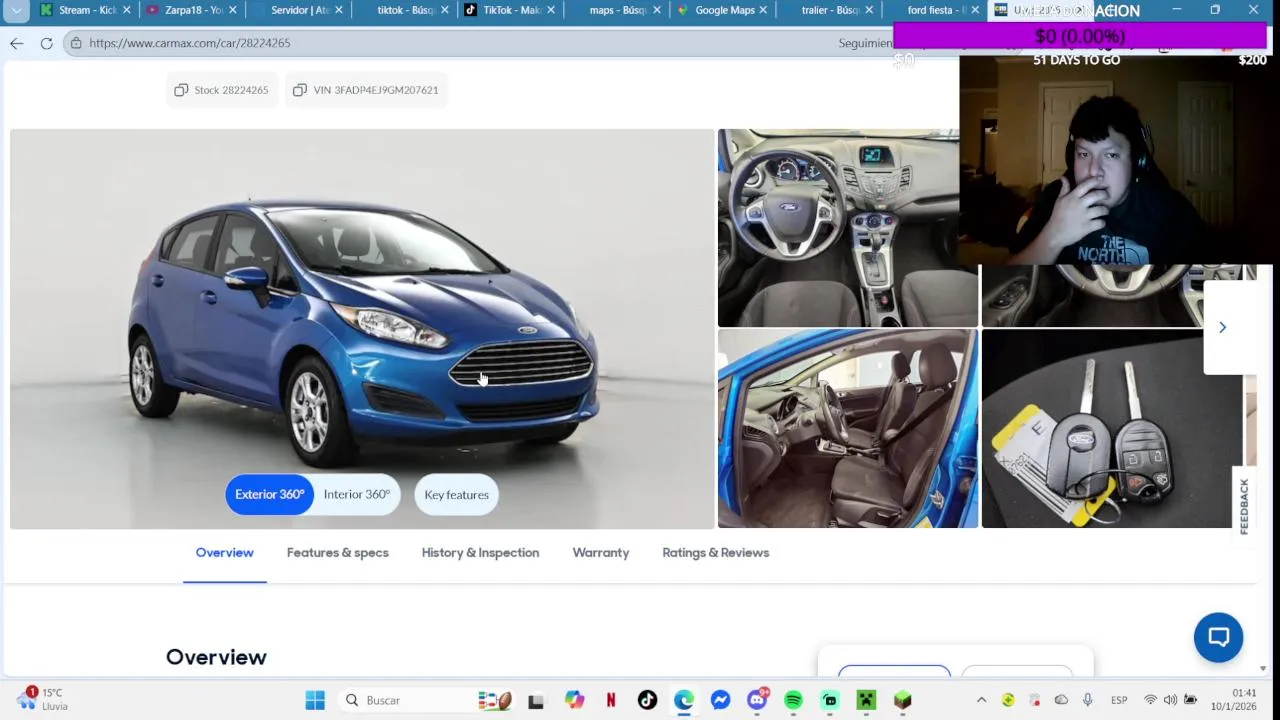Open Netflix from the taskbar
This screenshot has width=1280, height=720.
click(x=610, y=700)
